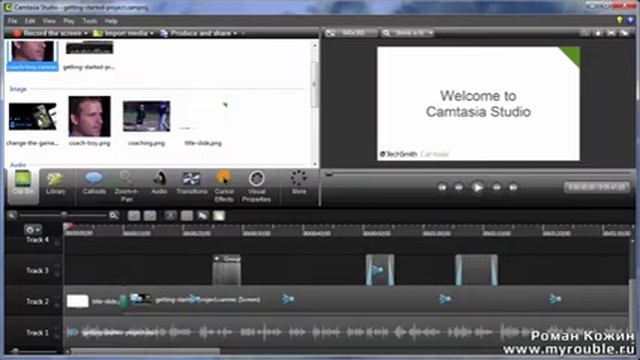Open the Cursor Effects tab
The image size is (640, 360).
[x=224, y=187]
